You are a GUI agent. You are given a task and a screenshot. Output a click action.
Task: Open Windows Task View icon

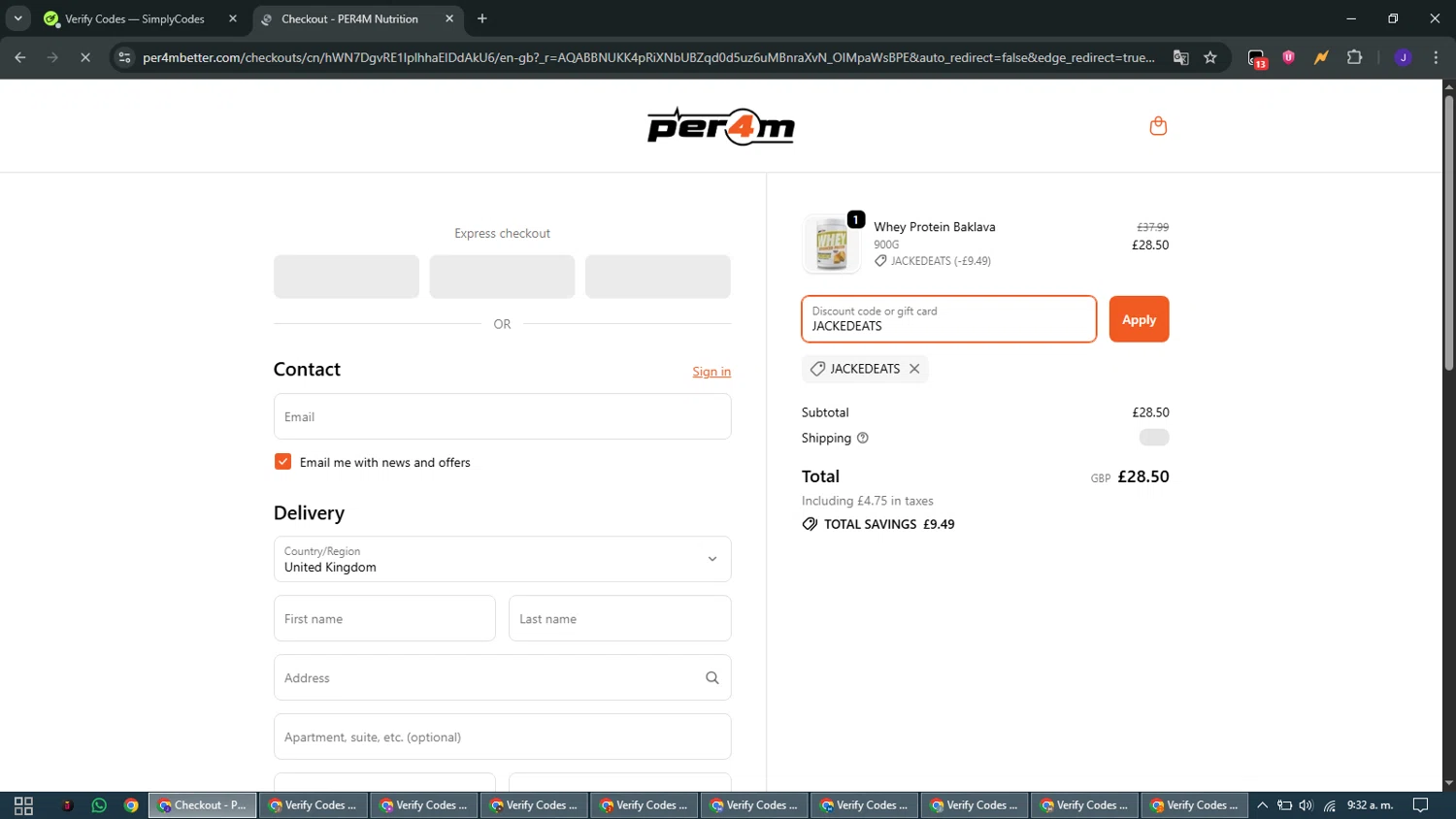(23, 805)
